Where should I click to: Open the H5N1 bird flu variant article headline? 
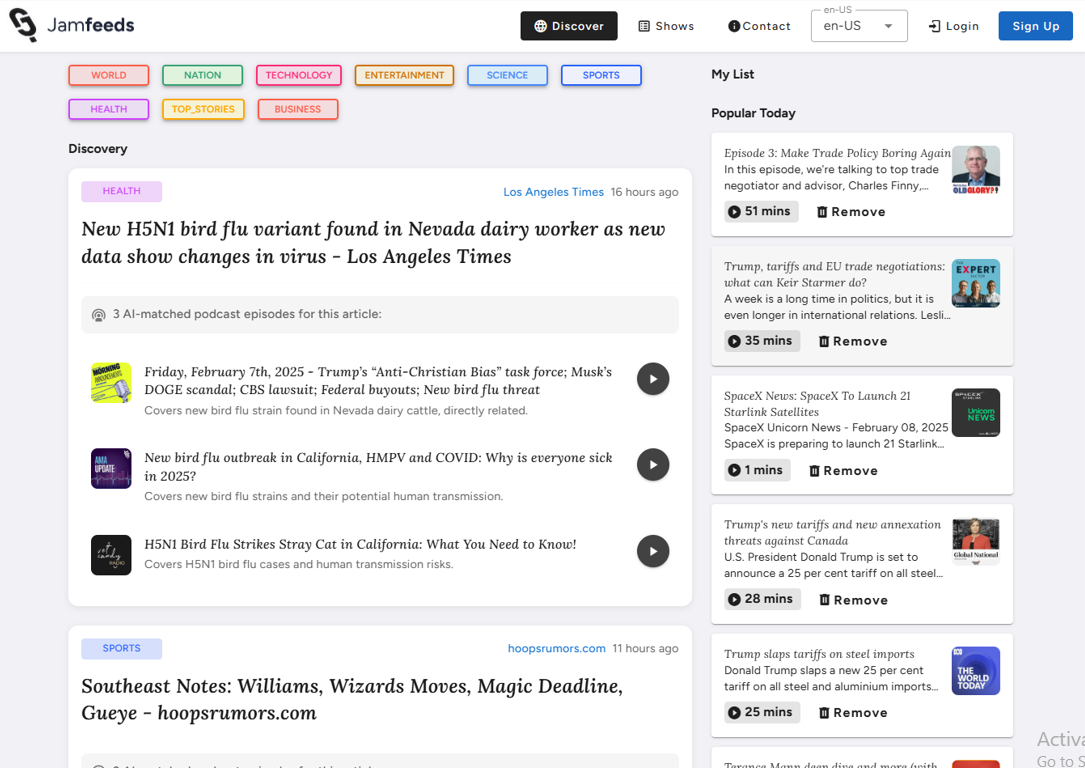pos(374,243)
